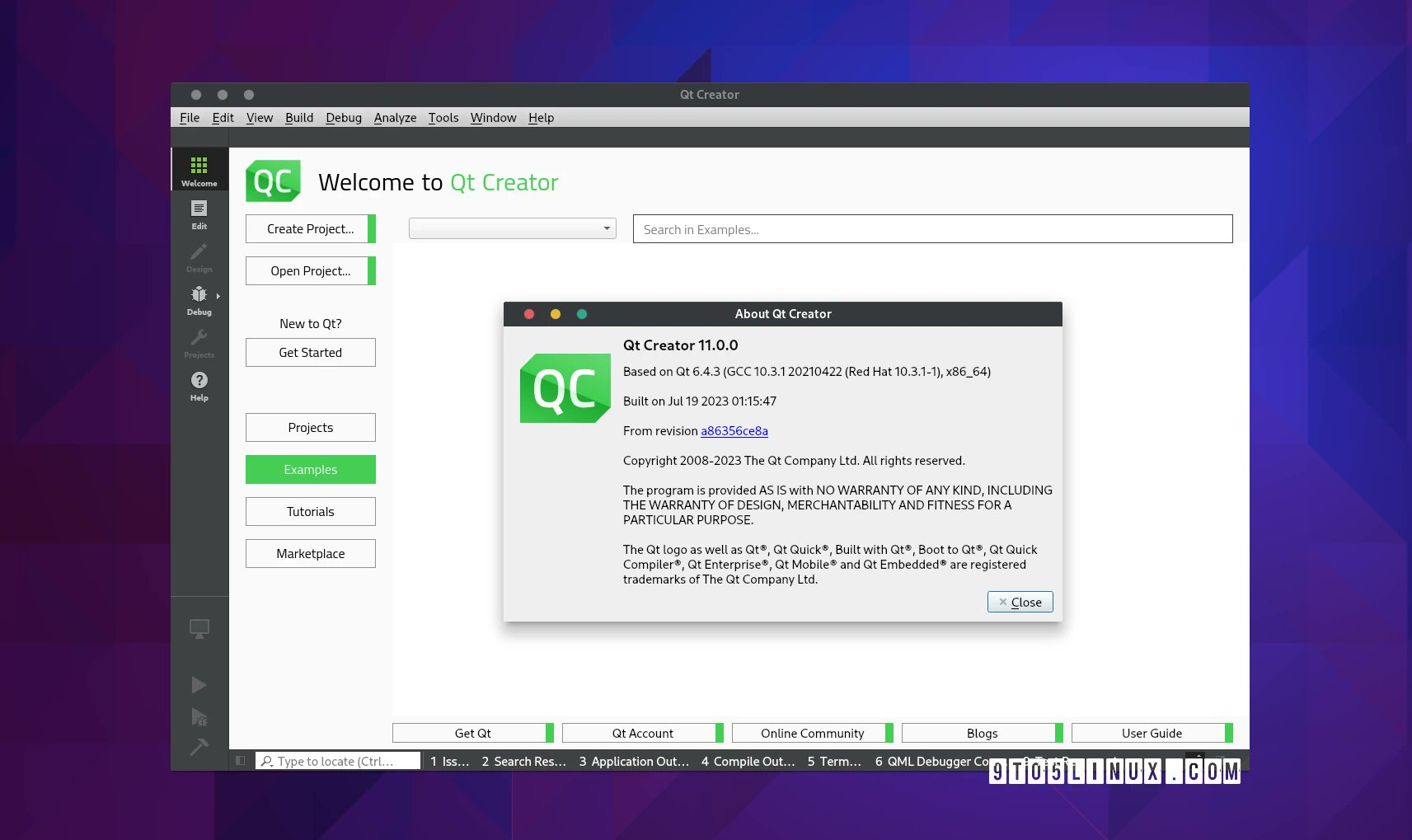Click the revision link a86356ce8a
Image resolution: width=1412 pixels, height=840 pixels.
coord(734,431)
